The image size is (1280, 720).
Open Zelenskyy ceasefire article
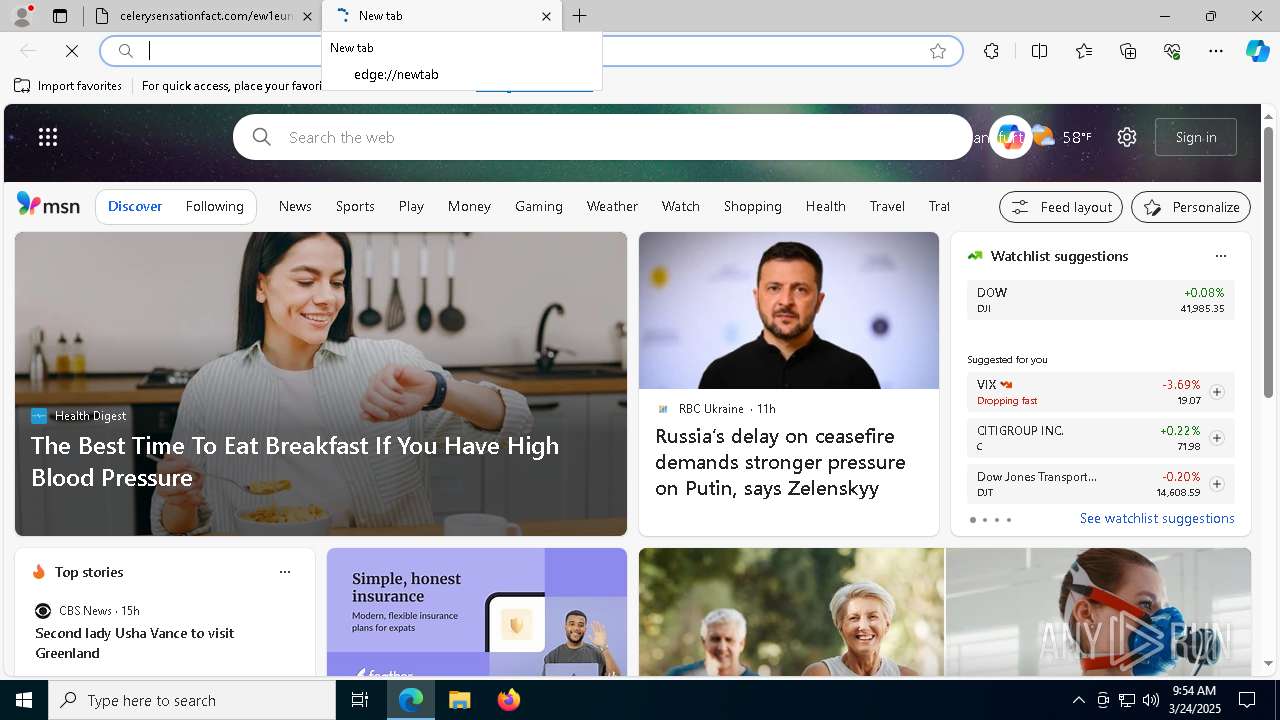780,462
